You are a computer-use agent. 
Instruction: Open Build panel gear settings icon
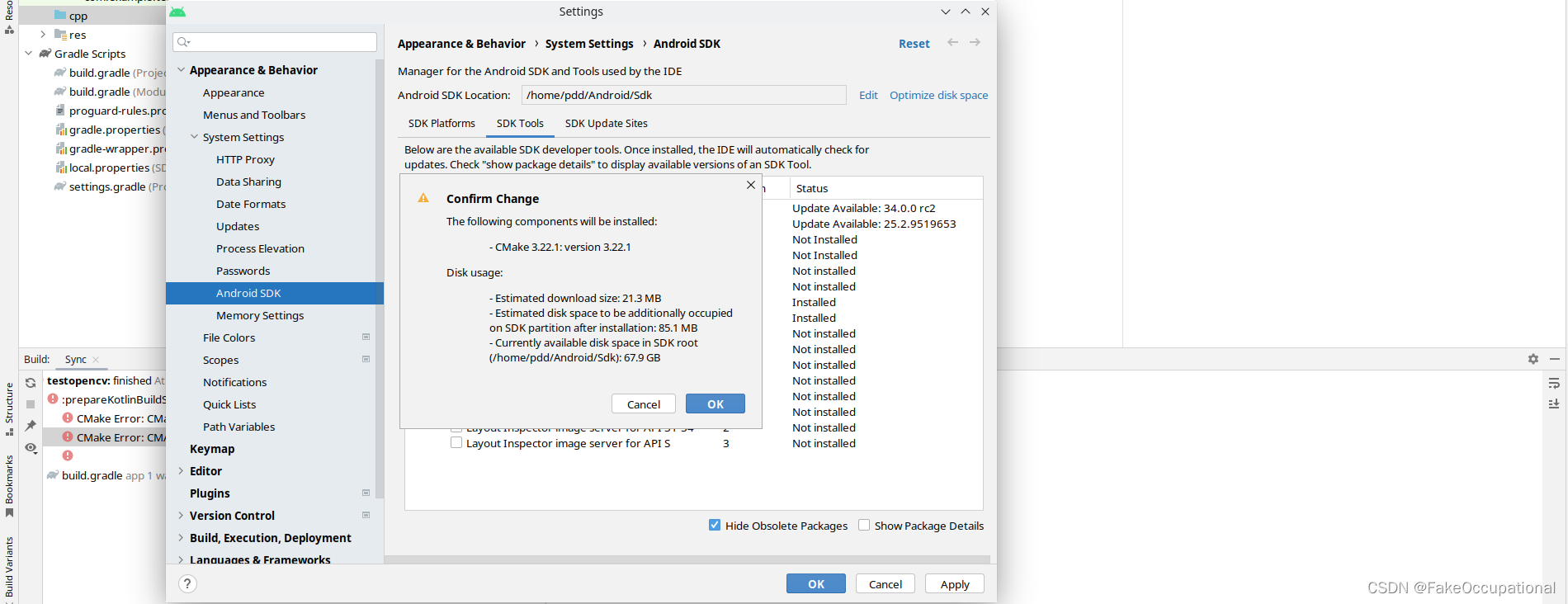[x=1533, y=359]
